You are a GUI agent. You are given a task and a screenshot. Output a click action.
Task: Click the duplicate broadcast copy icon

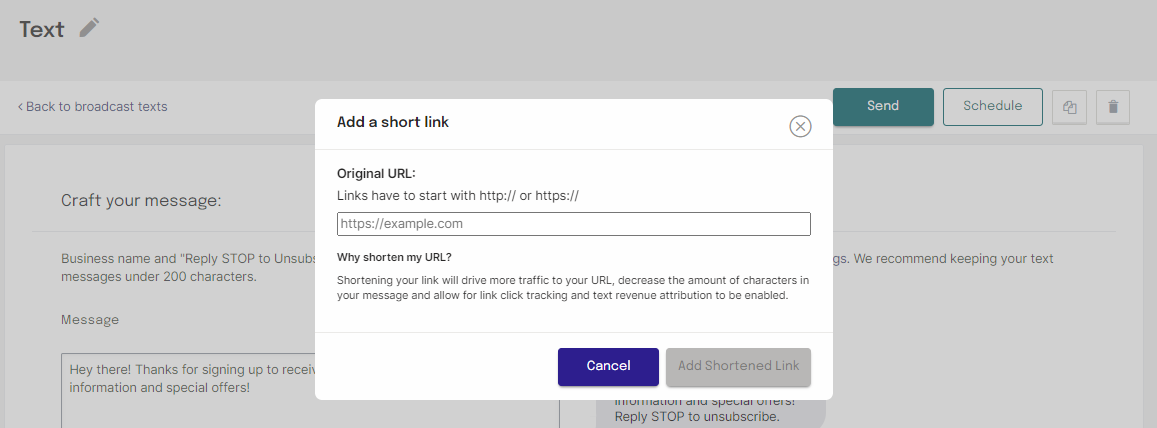(x=1069, y=107)
